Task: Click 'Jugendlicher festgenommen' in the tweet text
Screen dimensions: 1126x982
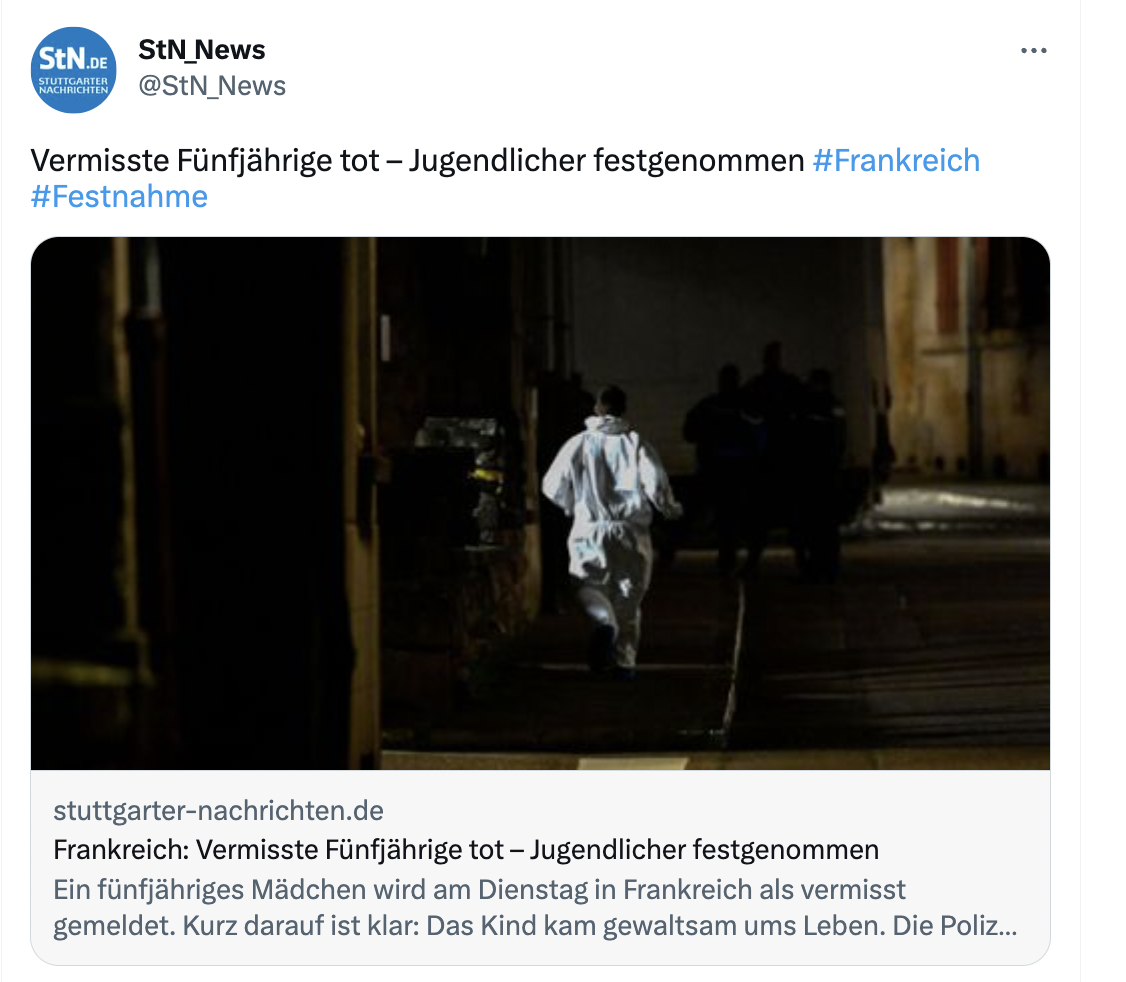Action: 606,160
